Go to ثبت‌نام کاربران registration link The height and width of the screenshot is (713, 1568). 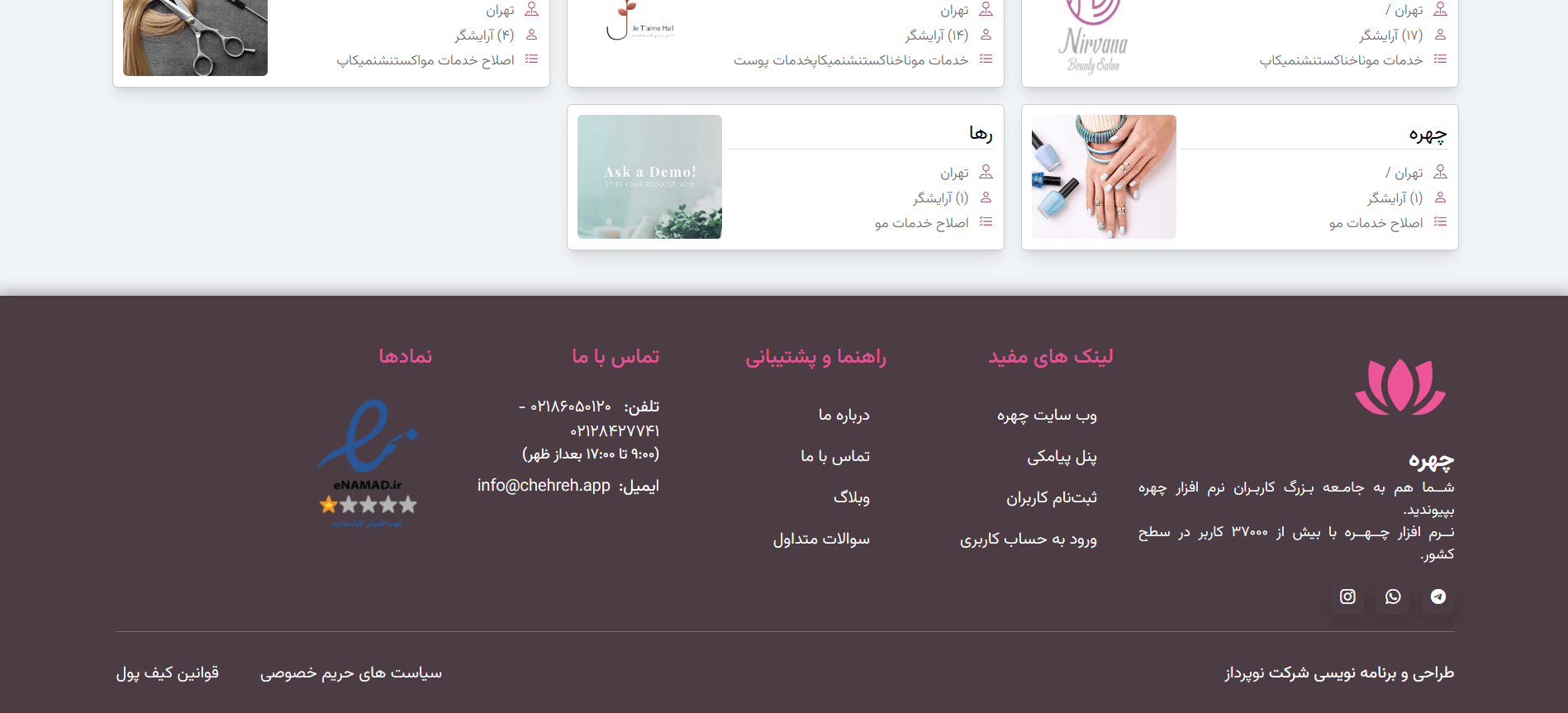[1051, 497]
